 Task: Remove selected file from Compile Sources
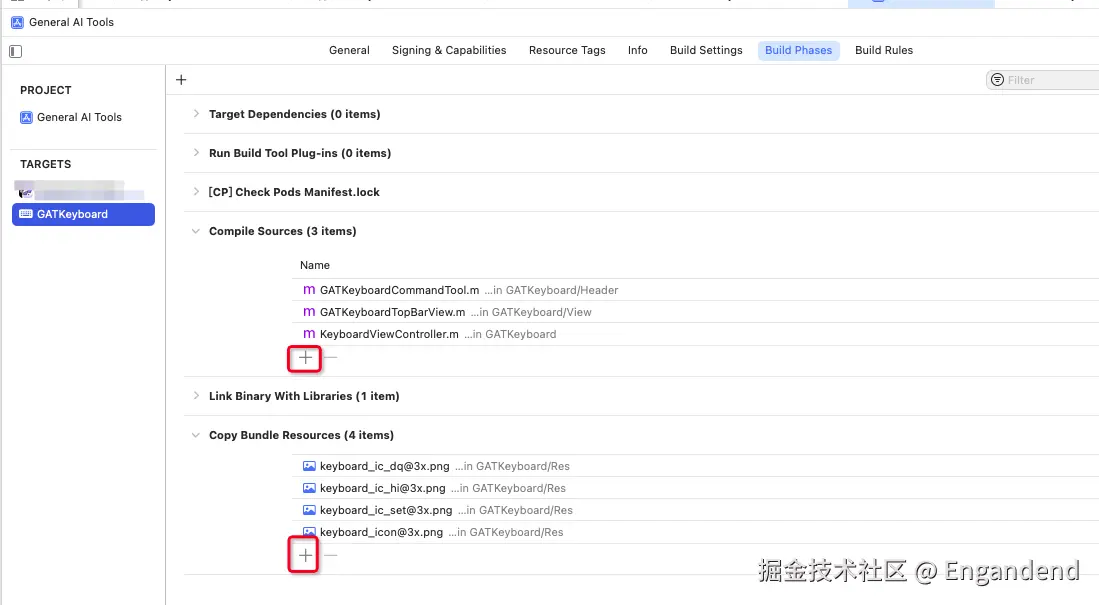coord(331,358)
